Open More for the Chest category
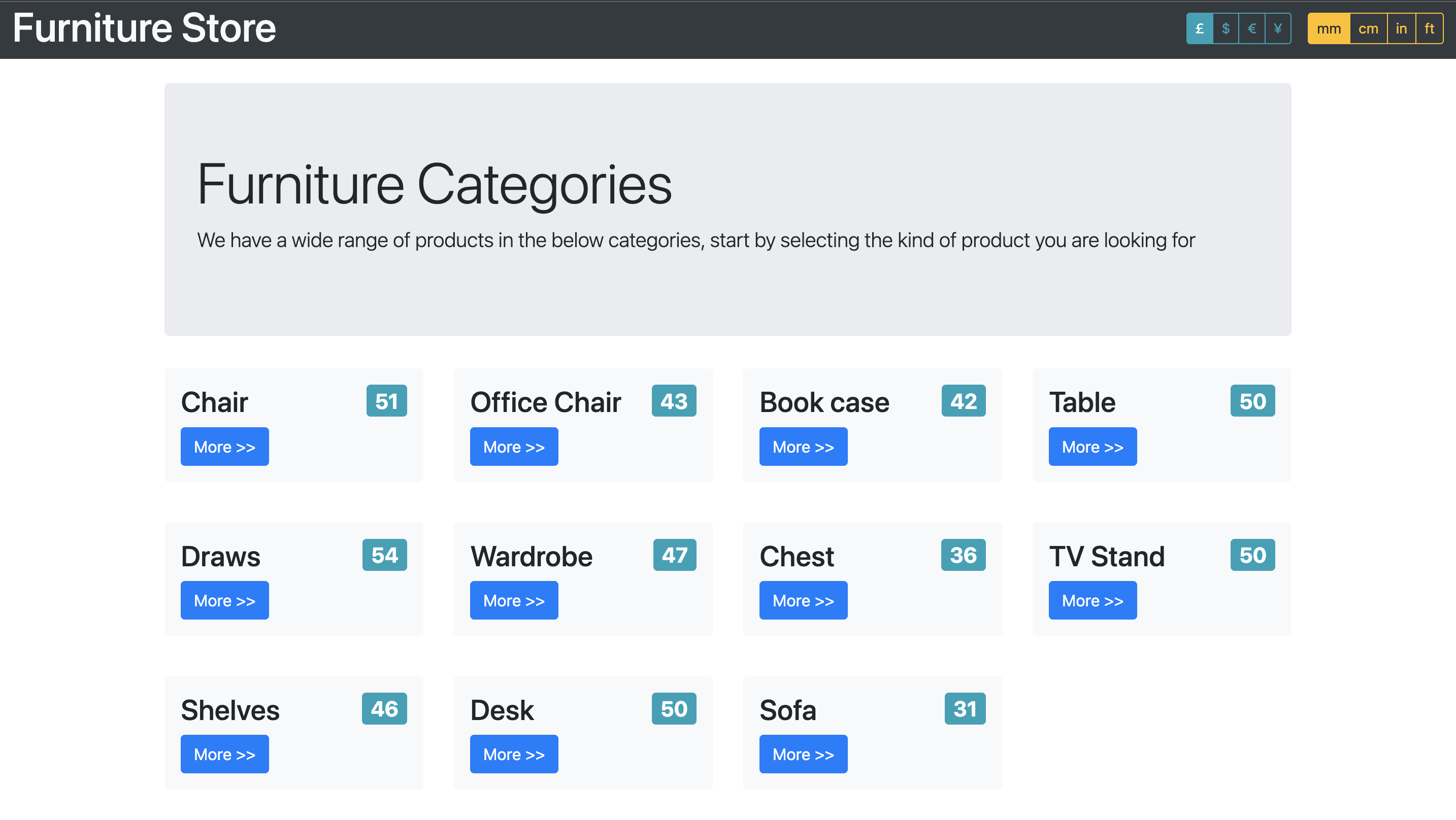1456x820 pixels. [803, 600]
